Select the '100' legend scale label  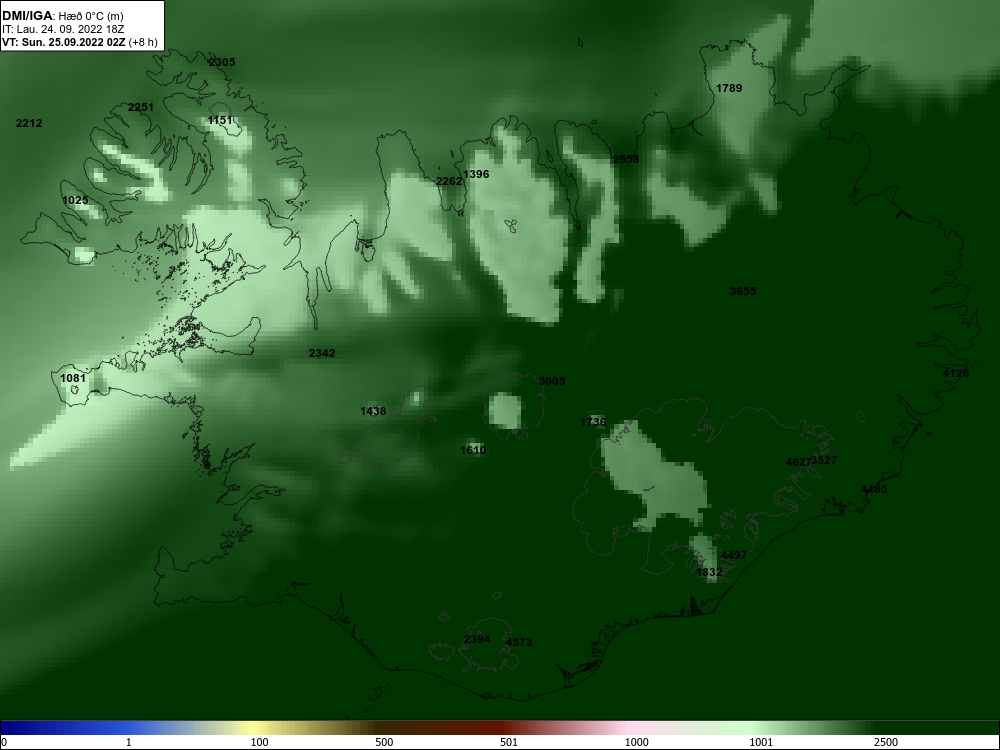260,742
